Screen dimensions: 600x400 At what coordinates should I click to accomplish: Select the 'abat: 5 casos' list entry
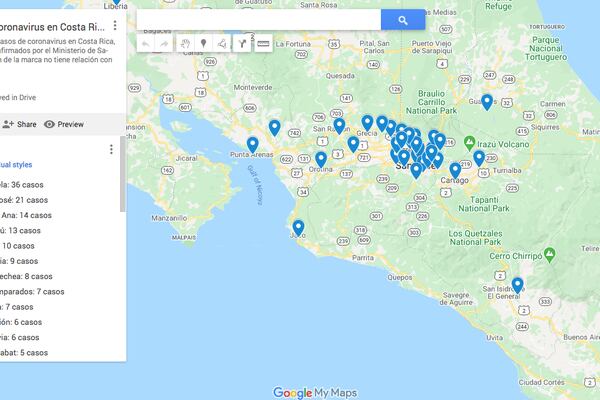tap(24, 353)
